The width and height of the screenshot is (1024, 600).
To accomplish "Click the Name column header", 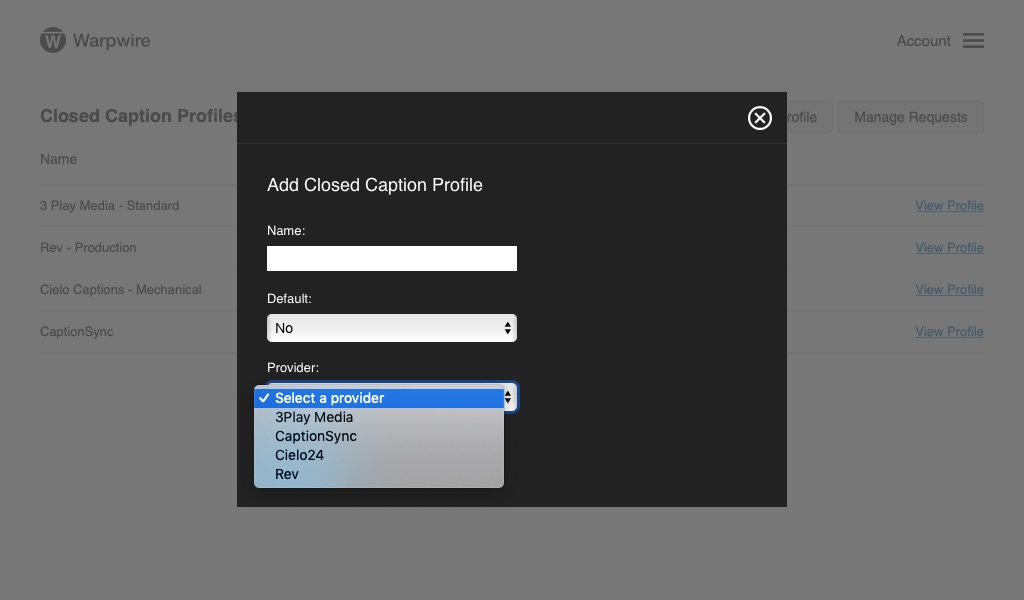I will [58, 159].
